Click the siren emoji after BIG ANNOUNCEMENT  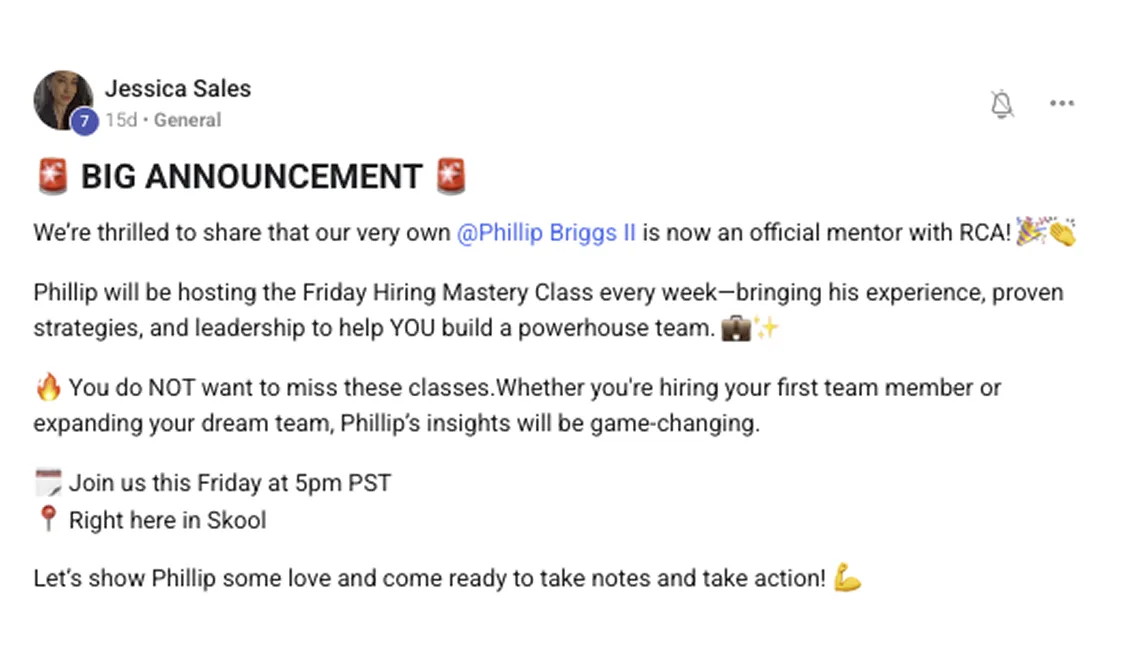(x=452, y=177)
